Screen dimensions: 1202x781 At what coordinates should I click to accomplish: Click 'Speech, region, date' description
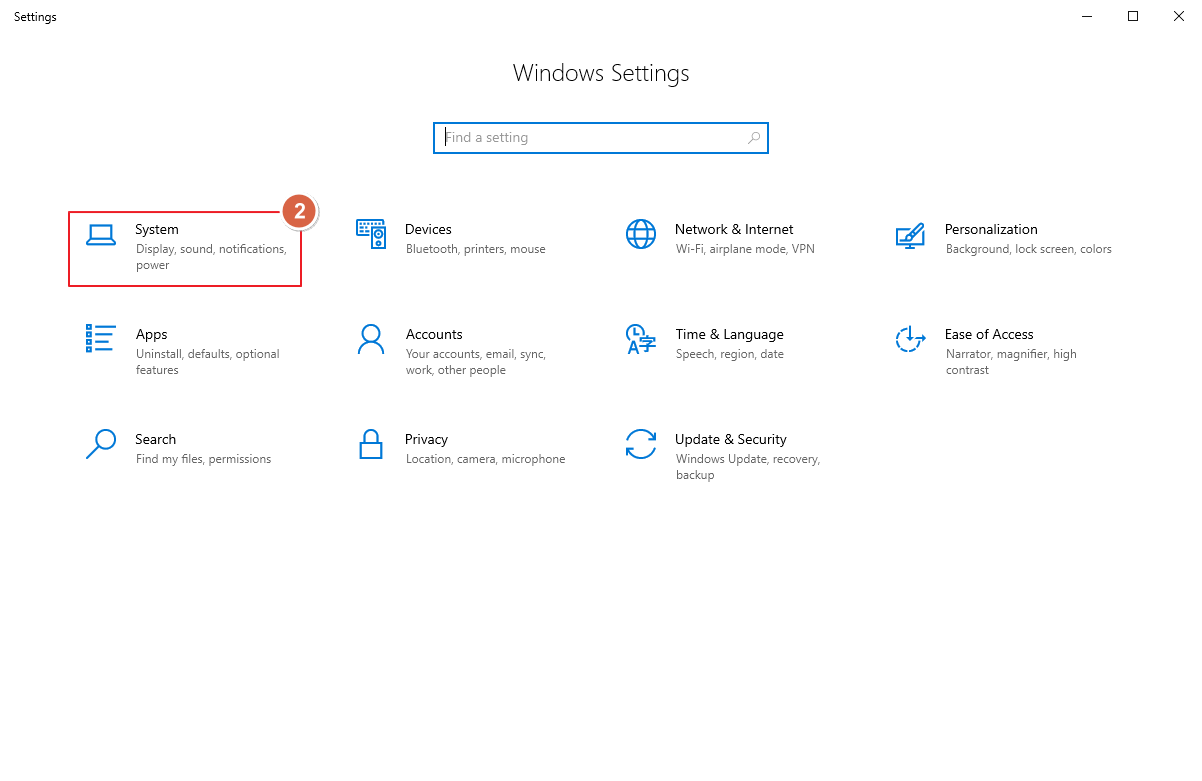(730, 354)
